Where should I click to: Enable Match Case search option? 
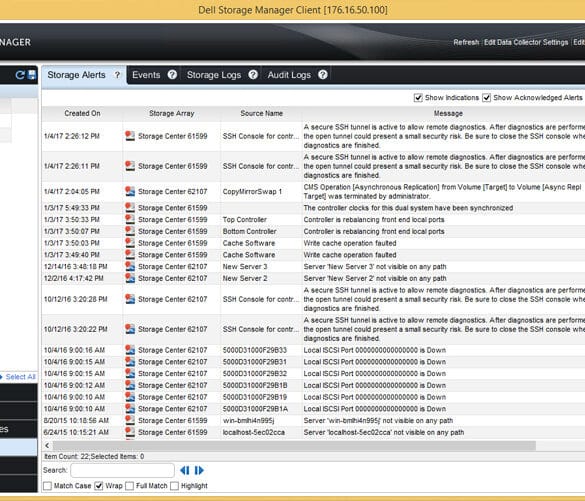[47, 486]
